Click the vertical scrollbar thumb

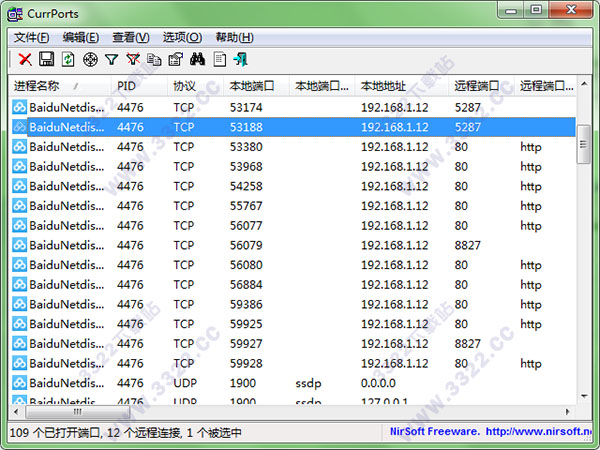click(x=584, y=144)
